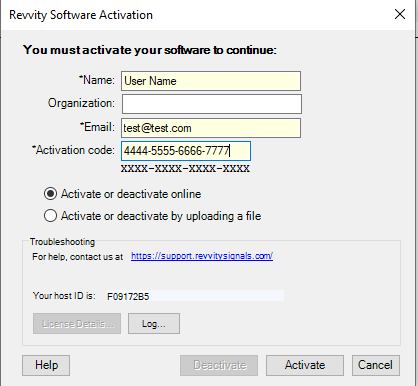The image size is (418, 386).
Task: Open the support.revvitysignals.com link
Action: pos(202,256)
